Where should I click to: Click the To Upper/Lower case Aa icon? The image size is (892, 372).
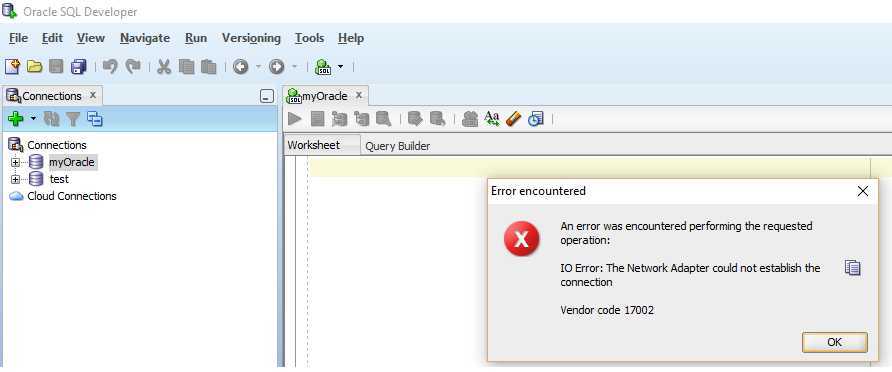[x=492, y=118]
